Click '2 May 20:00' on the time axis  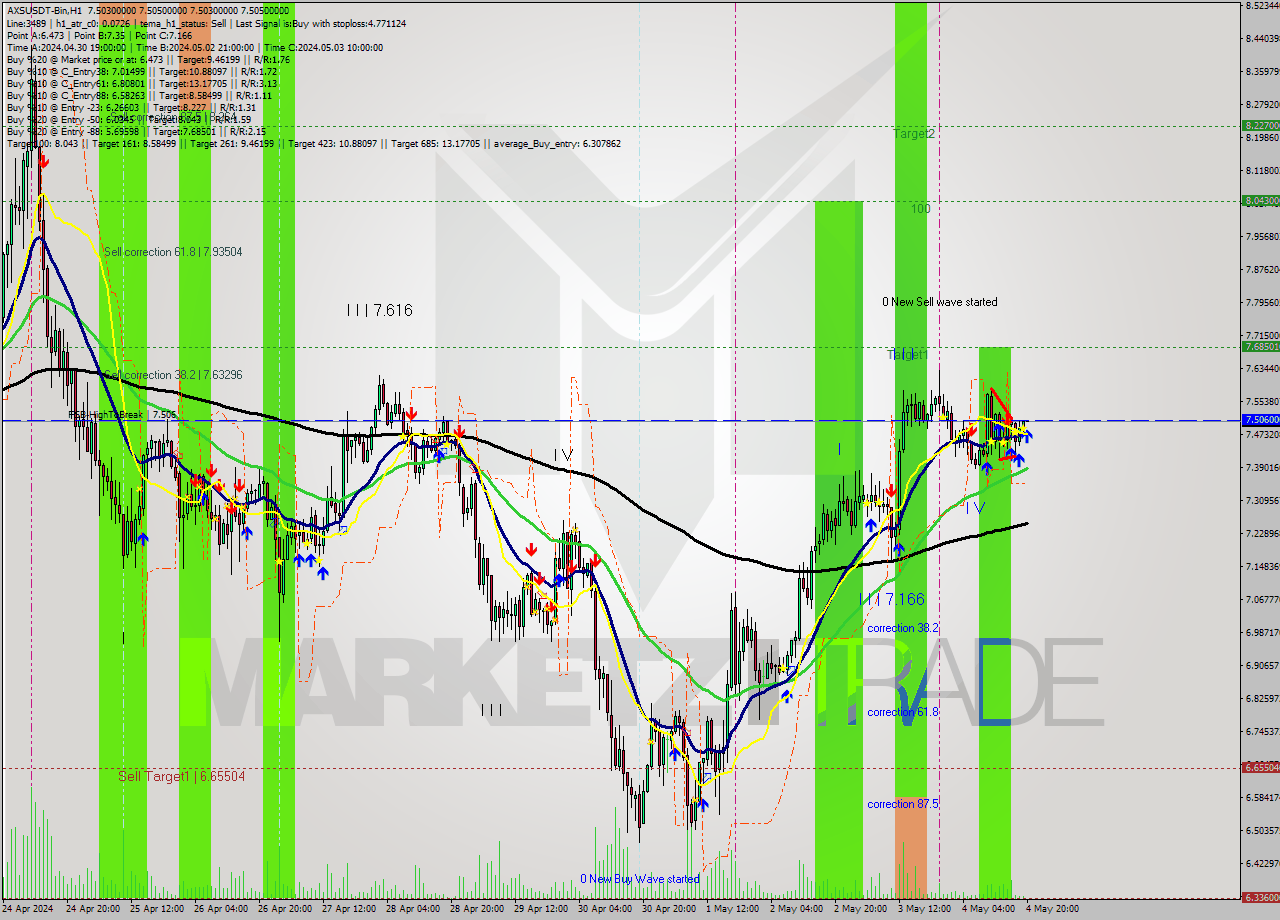860,910
